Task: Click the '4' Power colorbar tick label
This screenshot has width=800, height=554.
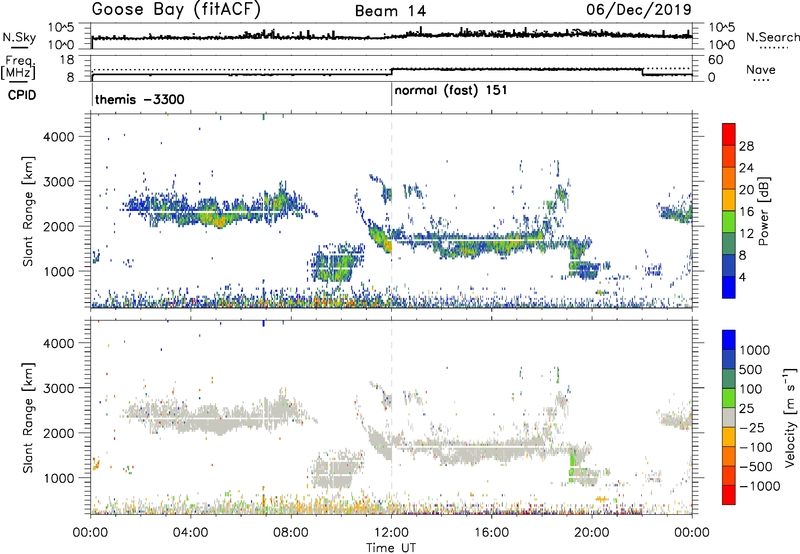Action: (x=742, y=277)
